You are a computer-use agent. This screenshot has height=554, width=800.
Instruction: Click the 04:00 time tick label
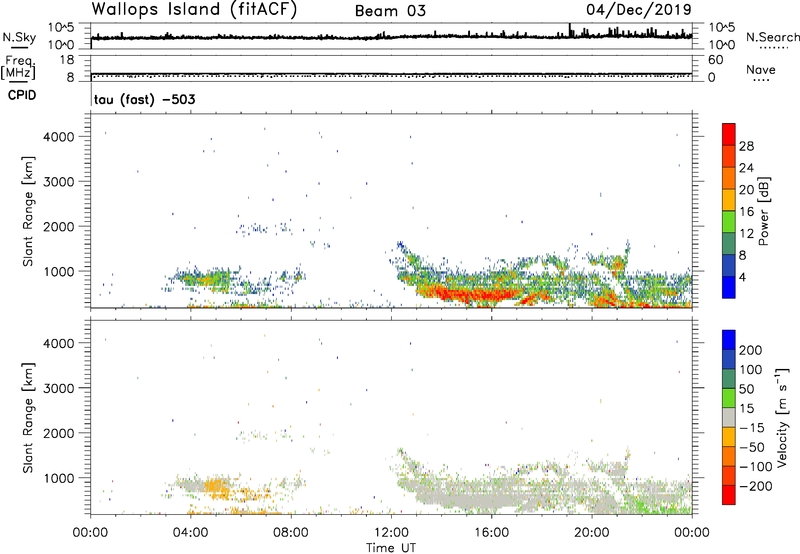pyautogui.click(x=190, y=533)
